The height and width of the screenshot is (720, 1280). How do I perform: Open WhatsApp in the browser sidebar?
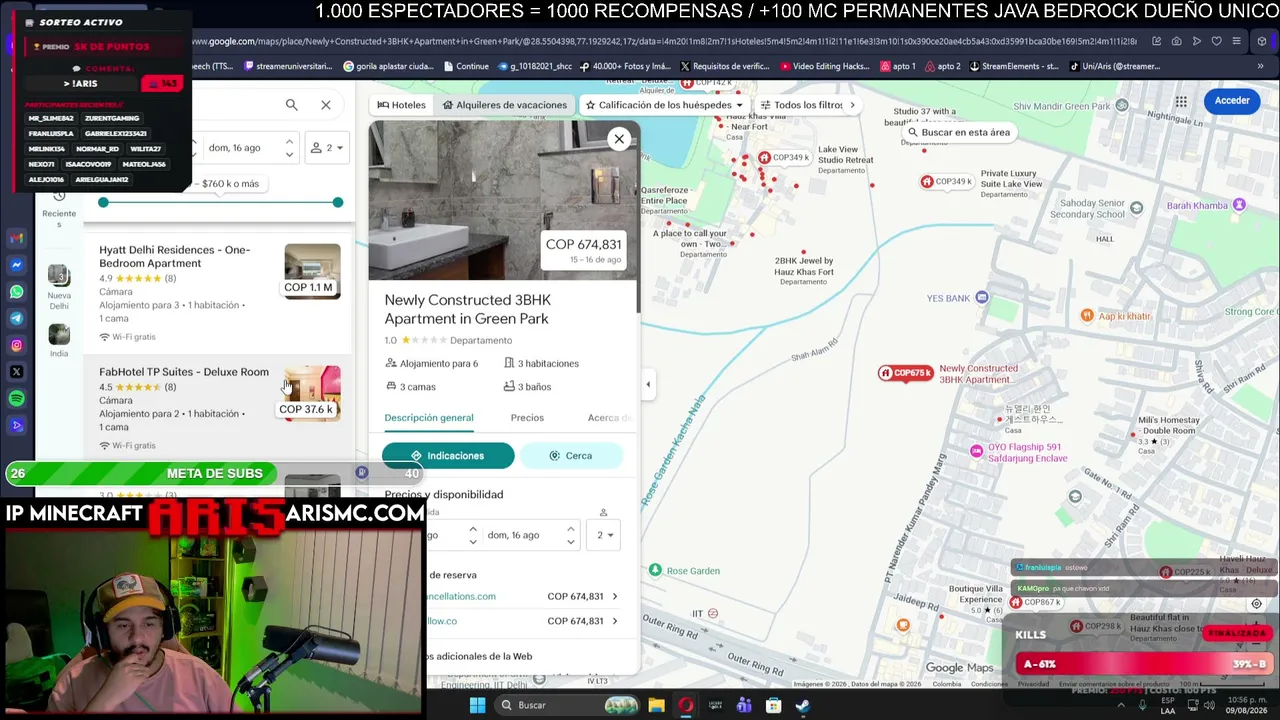tap(16, 292)
